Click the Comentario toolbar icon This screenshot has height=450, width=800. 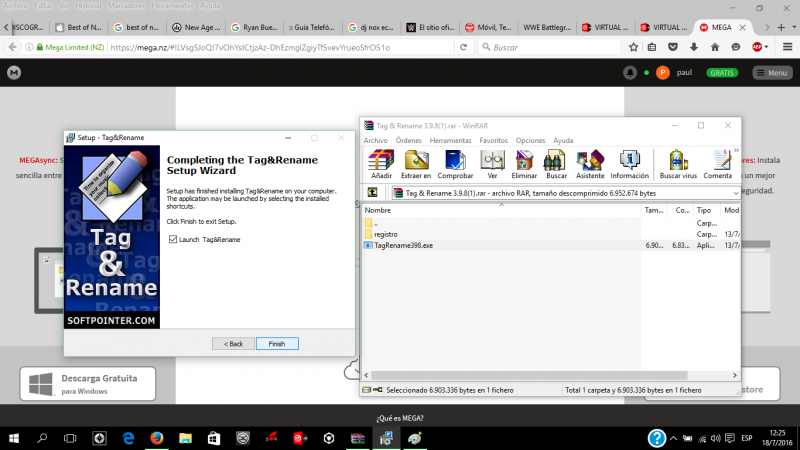click(x=718, y=164)
